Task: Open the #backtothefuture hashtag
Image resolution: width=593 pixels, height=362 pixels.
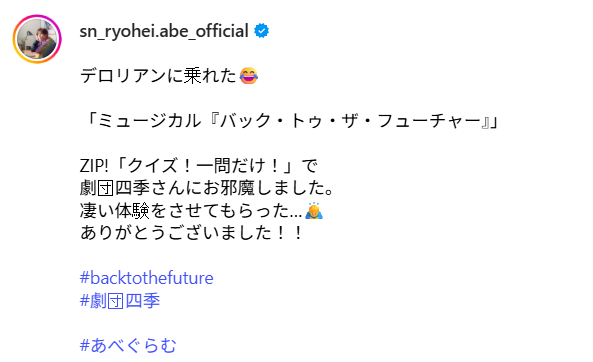Action: 147,278
